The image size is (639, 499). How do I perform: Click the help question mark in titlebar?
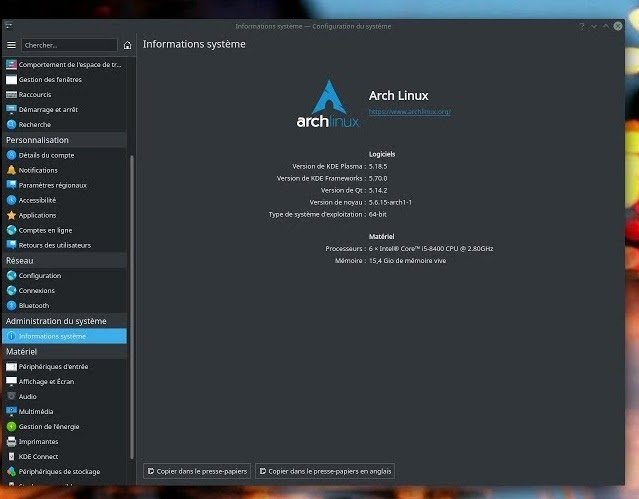pos(582,26)
